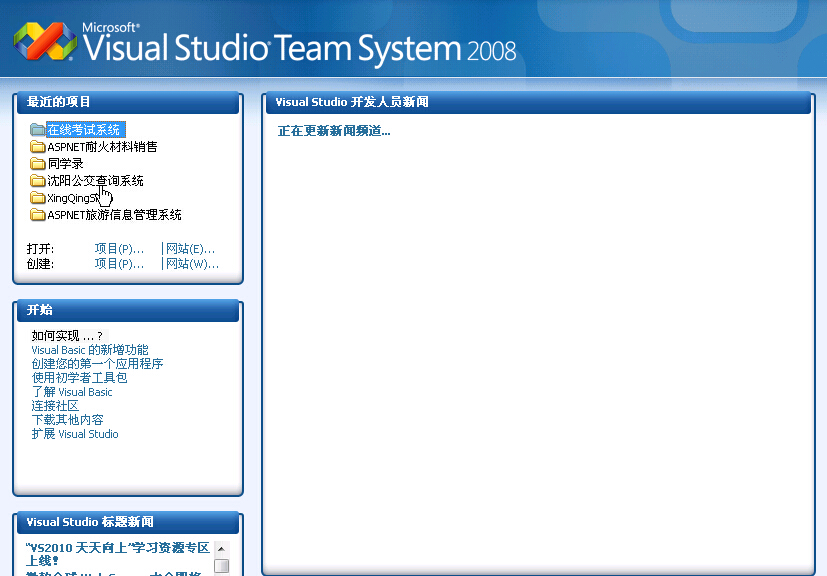827x576 pixels.
Task: Click the 打开: label
Action: [x=40, y=248]
